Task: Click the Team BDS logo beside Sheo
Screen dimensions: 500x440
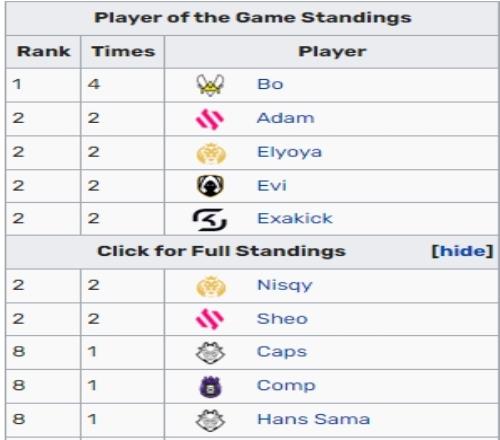Action: point(210,319)
